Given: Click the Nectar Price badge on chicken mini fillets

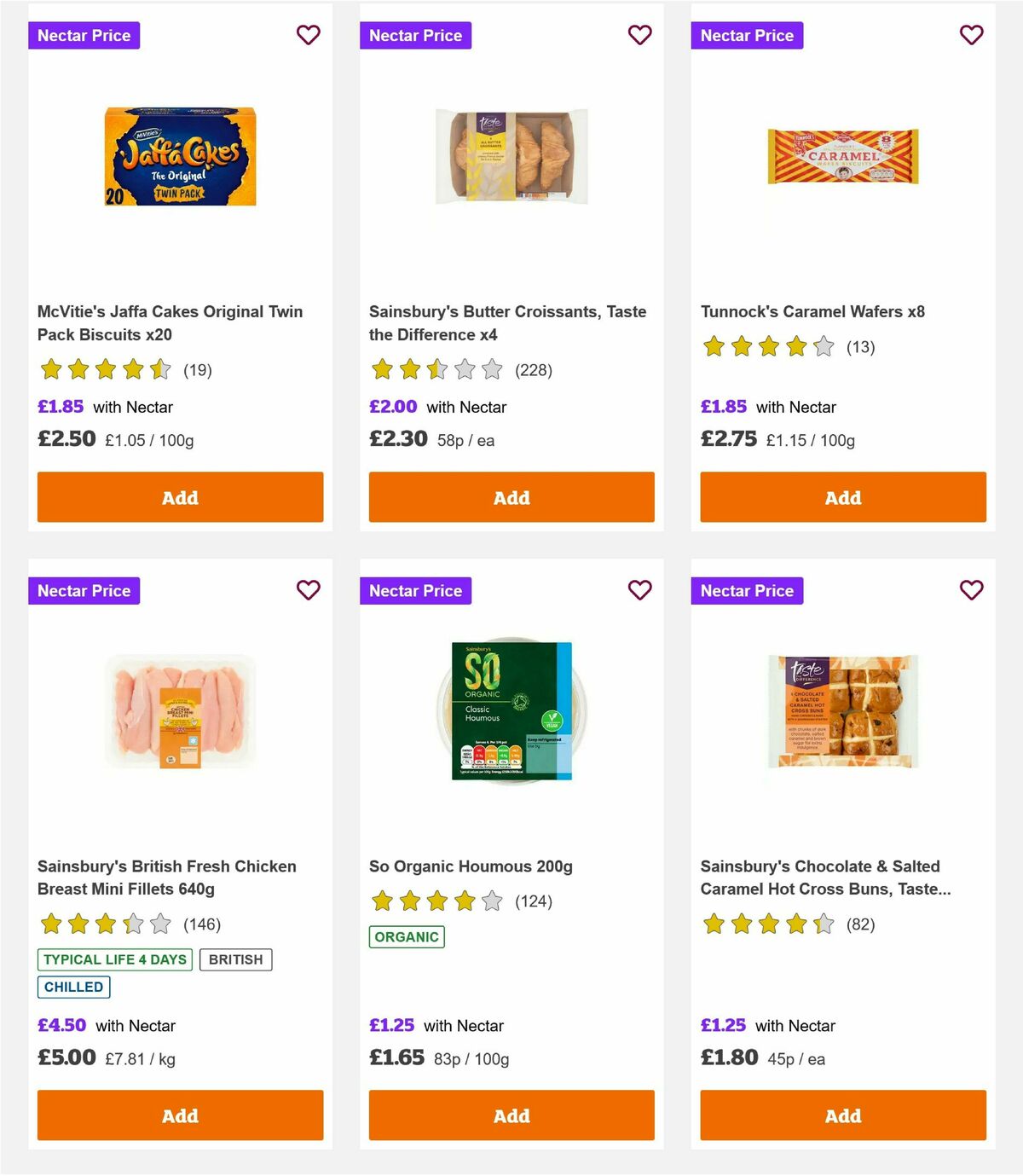Looking at the screenshot, I should pos(84,590).
